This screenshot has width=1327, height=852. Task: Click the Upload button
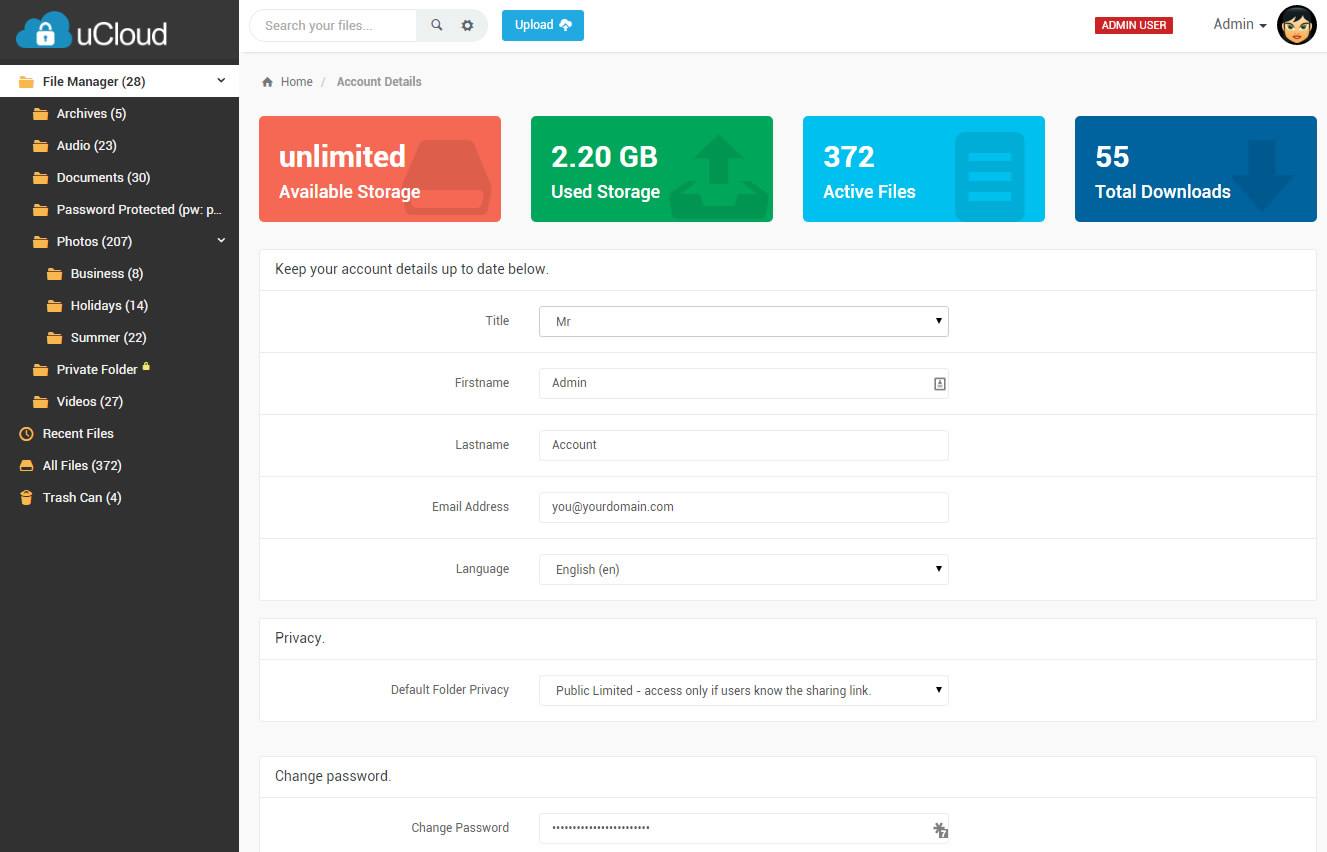(x=543, y=25)
